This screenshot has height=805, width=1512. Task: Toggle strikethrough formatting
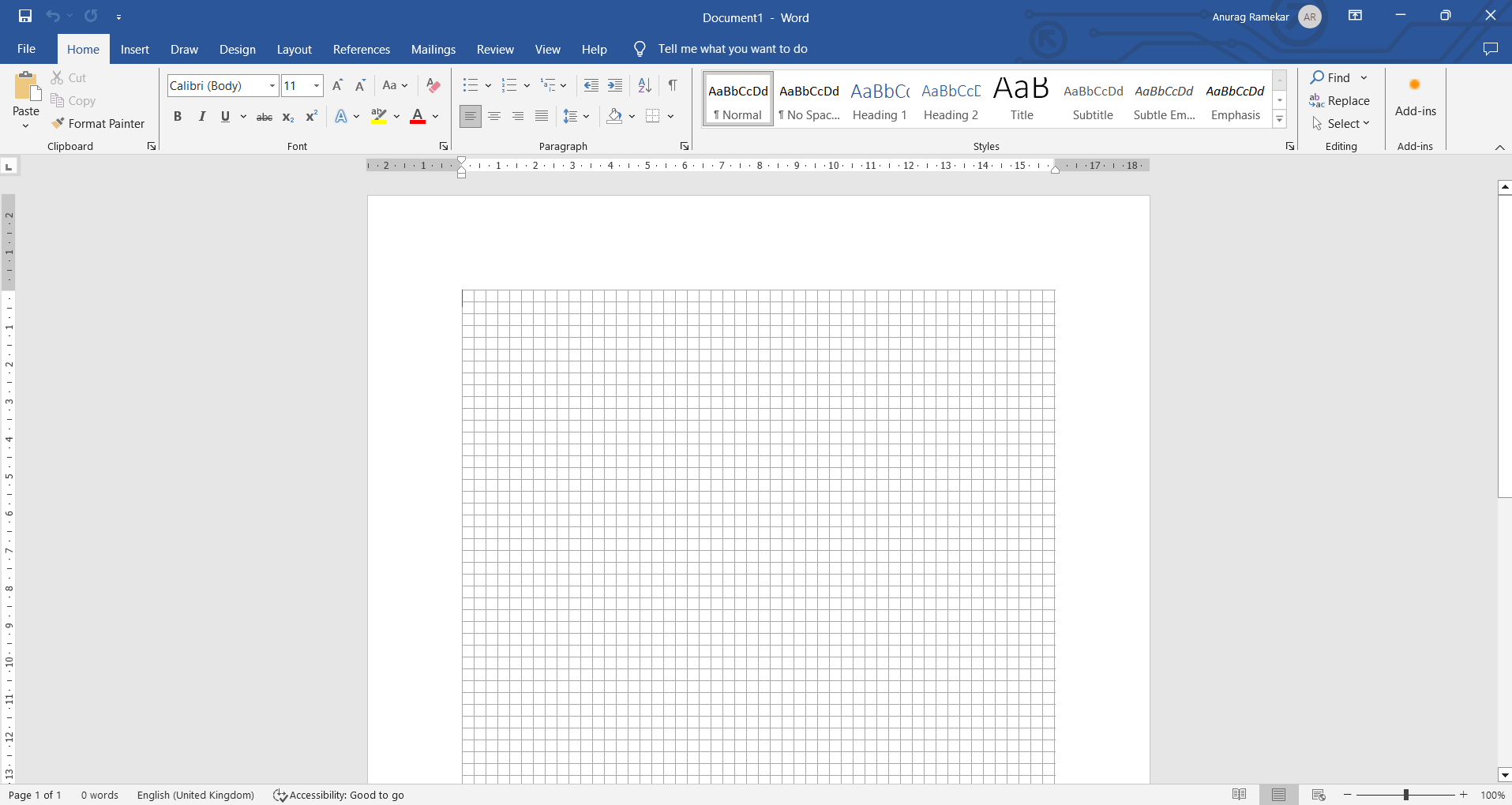click(265, 117)
